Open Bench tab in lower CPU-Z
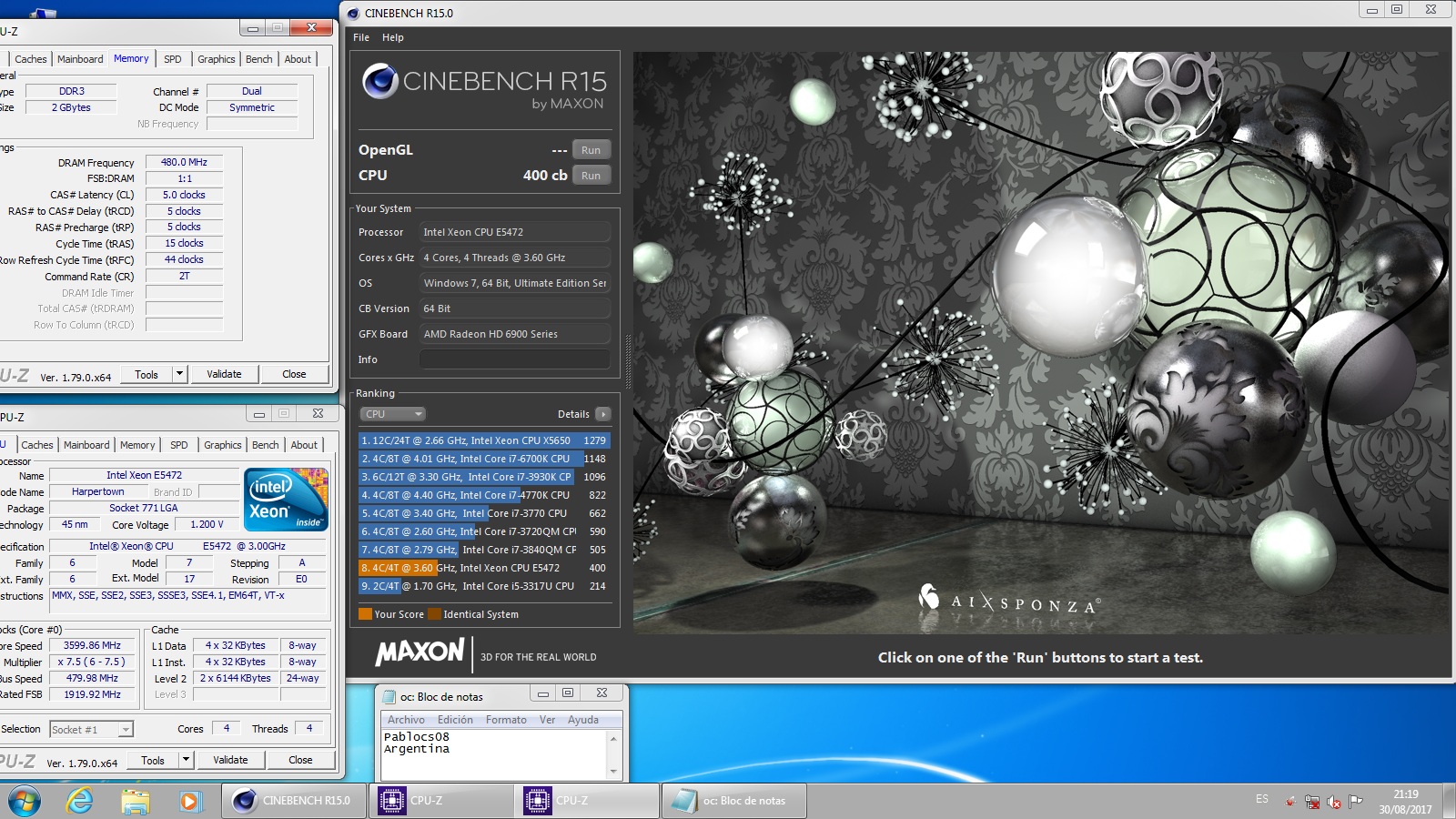The width and height of the screenshot is (1456, 819). 266,445
